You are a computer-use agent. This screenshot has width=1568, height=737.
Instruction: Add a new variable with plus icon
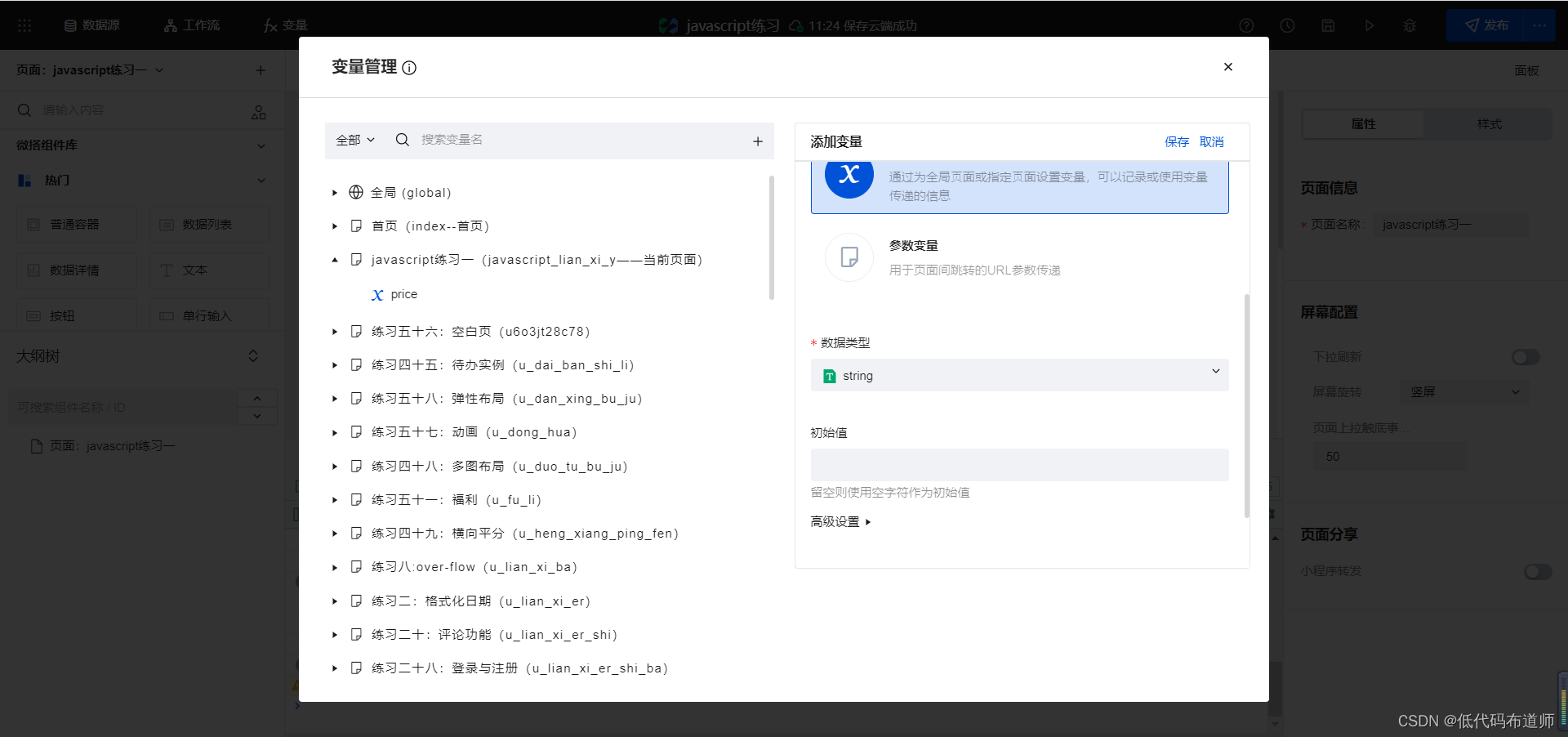(x=758, y=141)
